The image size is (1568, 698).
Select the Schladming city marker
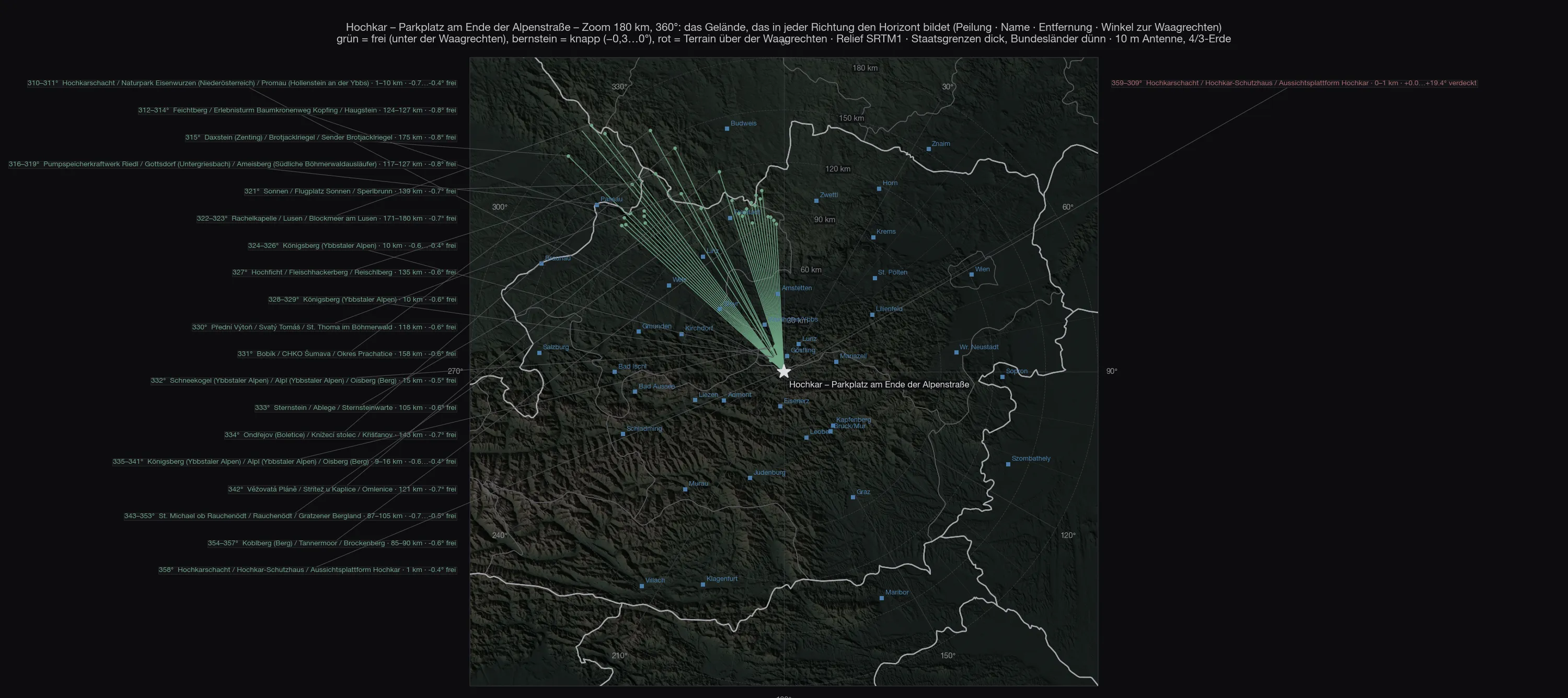(622, 433)
